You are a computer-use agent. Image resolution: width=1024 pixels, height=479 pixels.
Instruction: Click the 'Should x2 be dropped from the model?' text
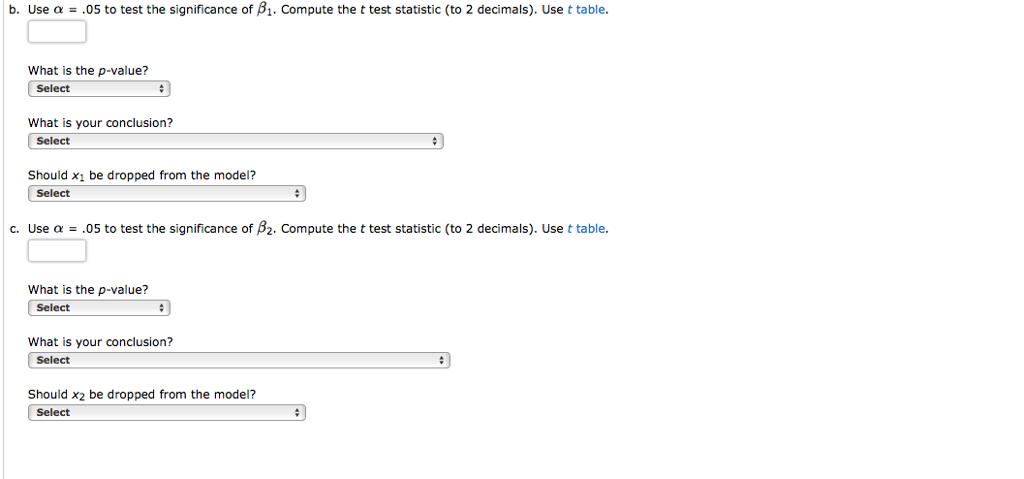coord(142,395)
